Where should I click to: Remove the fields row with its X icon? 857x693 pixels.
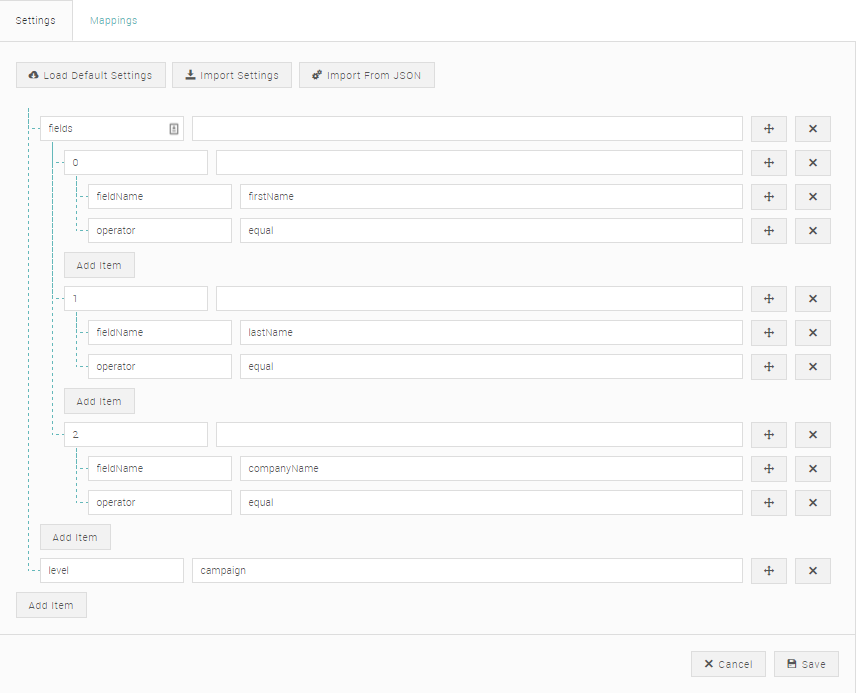pos(813,128)
